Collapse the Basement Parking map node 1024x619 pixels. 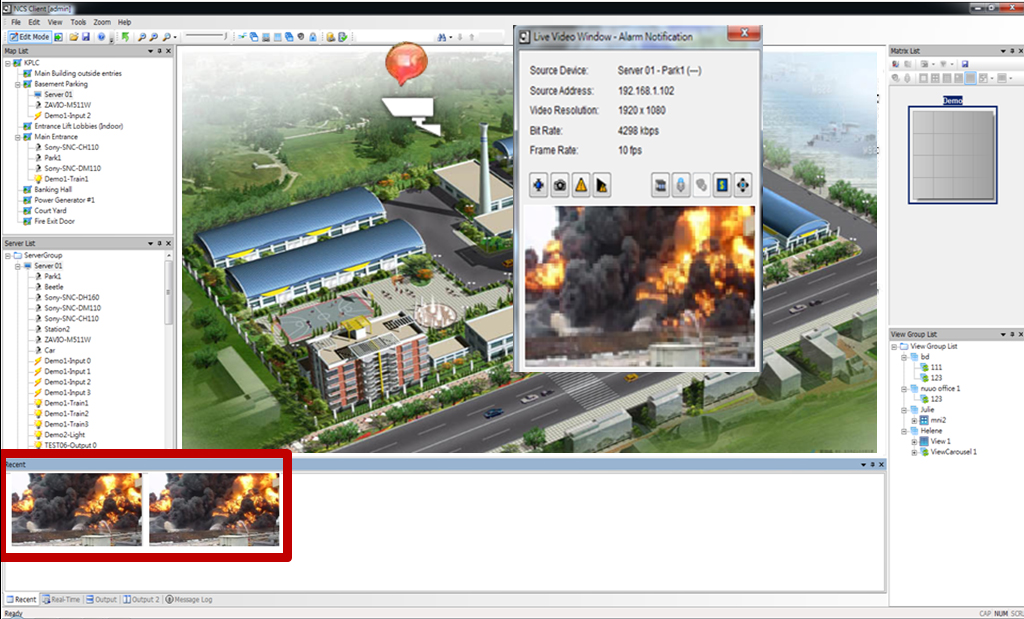click(x=18, y=84)
